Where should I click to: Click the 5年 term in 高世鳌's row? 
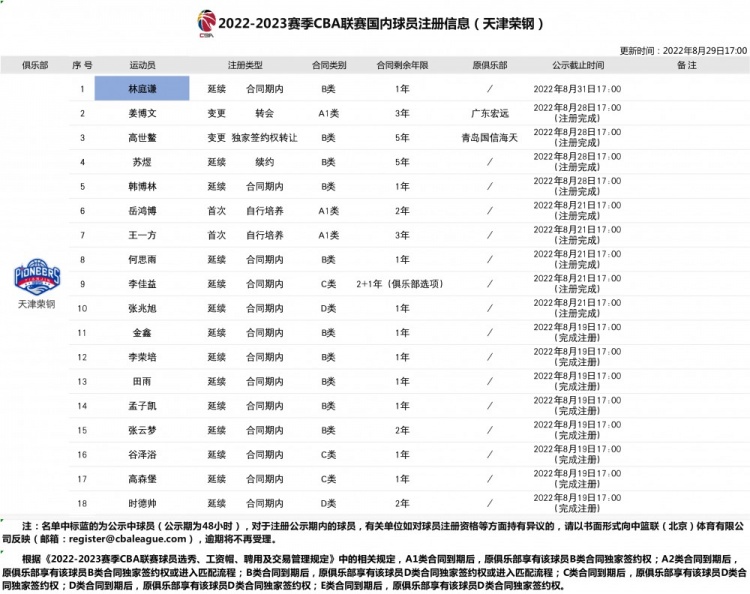[402, 138]
